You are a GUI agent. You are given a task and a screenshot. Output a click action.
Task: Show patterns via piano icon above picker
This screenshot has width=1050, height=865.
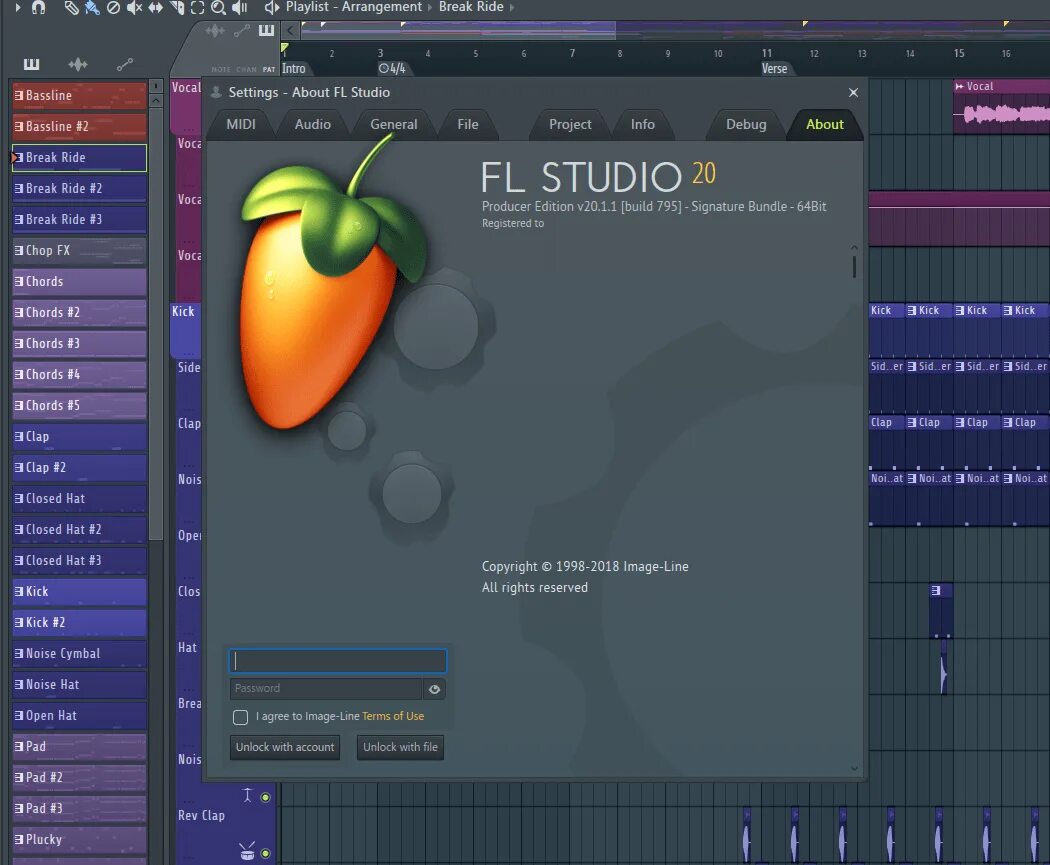[x=31, y=64]
